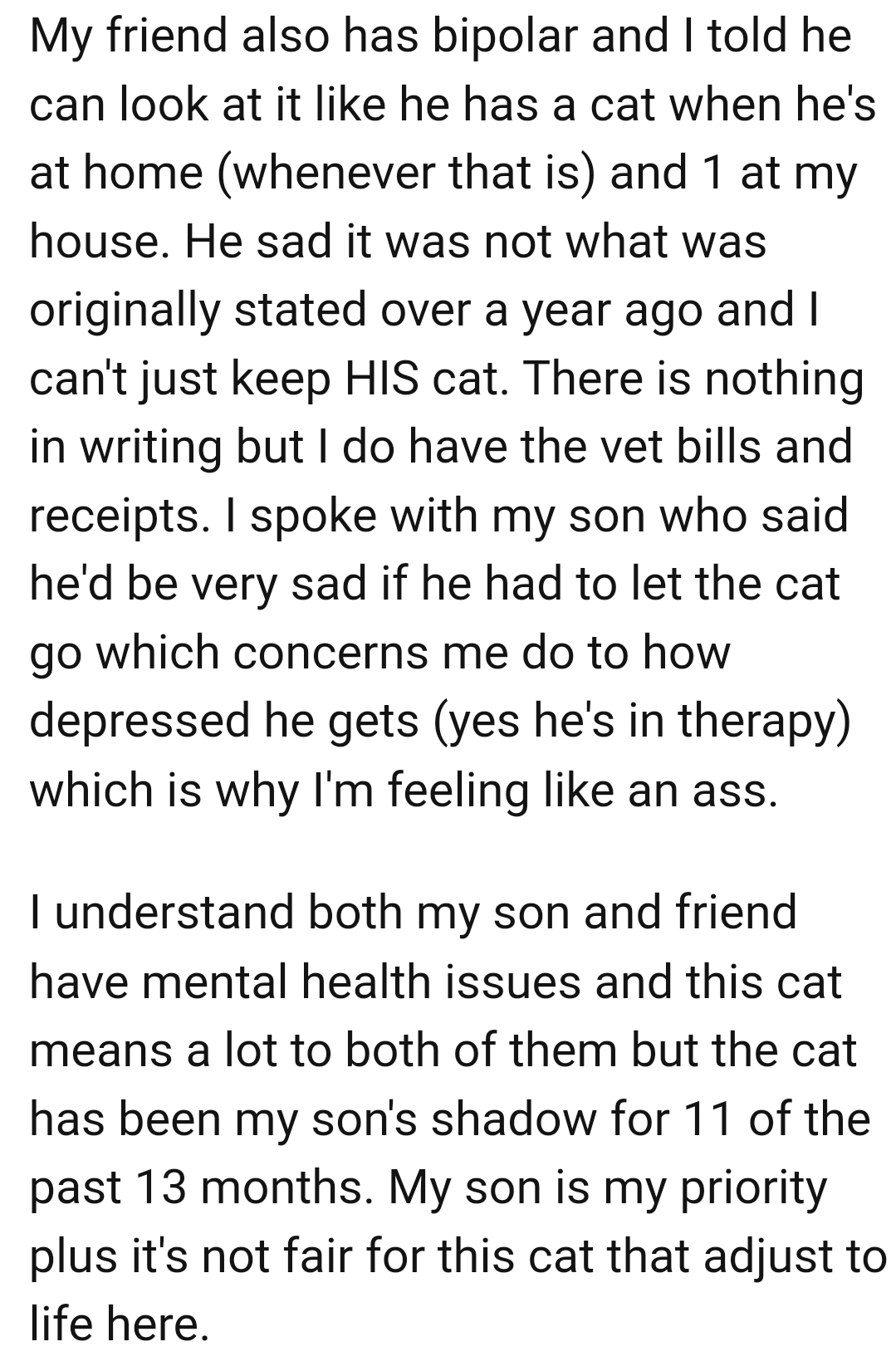Click the word "priority"
This screenshot has width=896, height=1366.
pos(752,1188)
